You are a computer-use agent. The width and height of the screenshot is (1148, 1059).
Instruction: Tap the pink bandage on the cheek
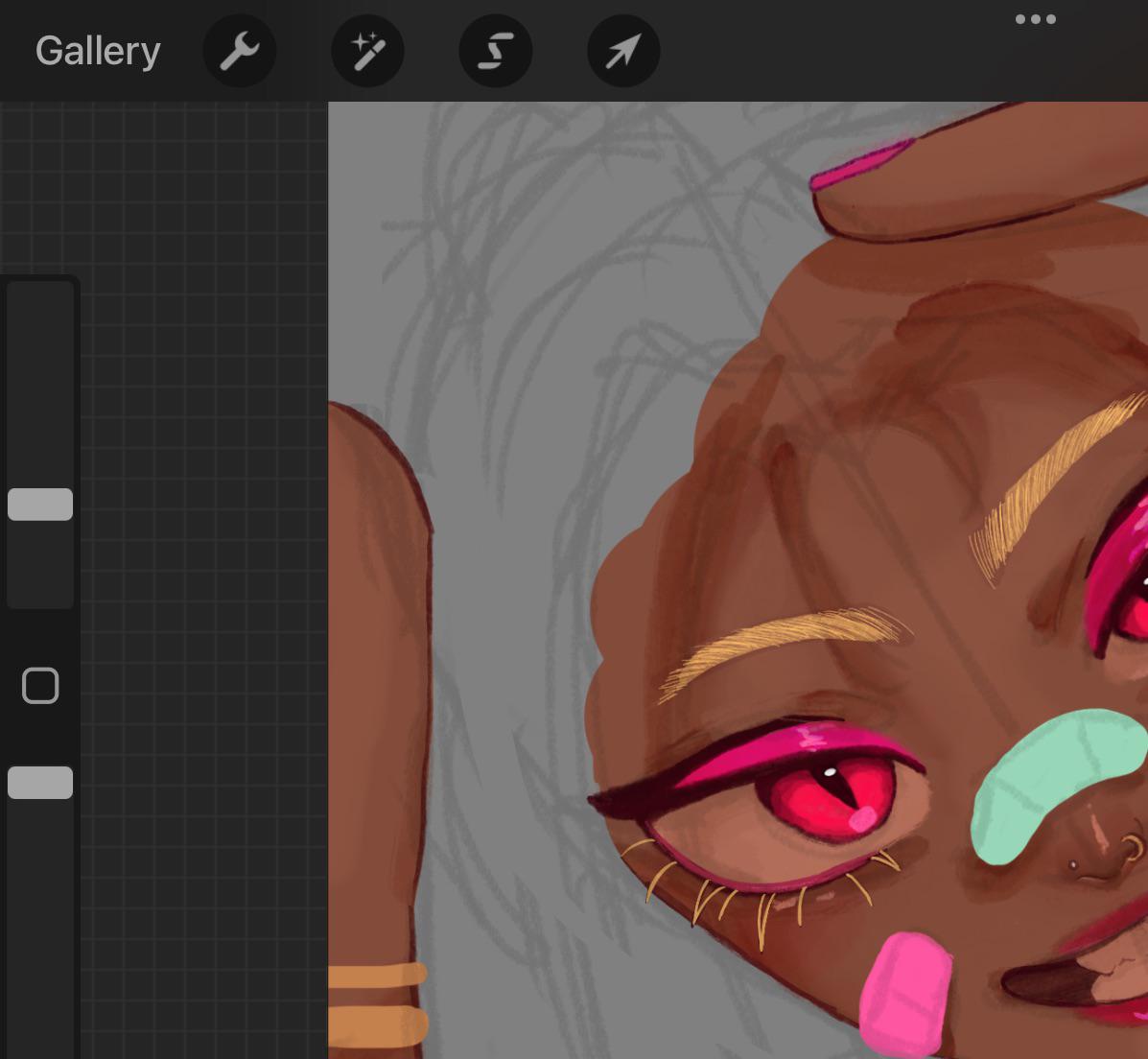pos(904,993)
